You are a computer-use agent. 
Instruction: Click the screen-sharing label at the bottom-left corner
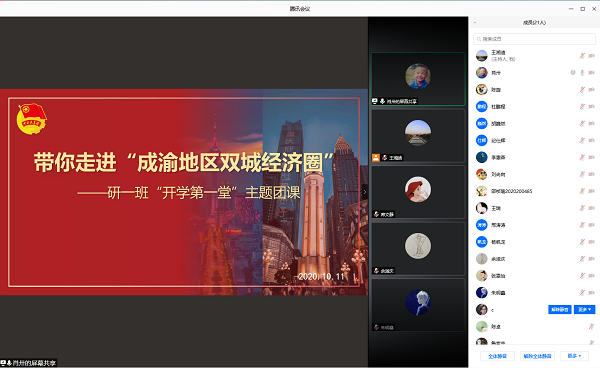(29, 363)
